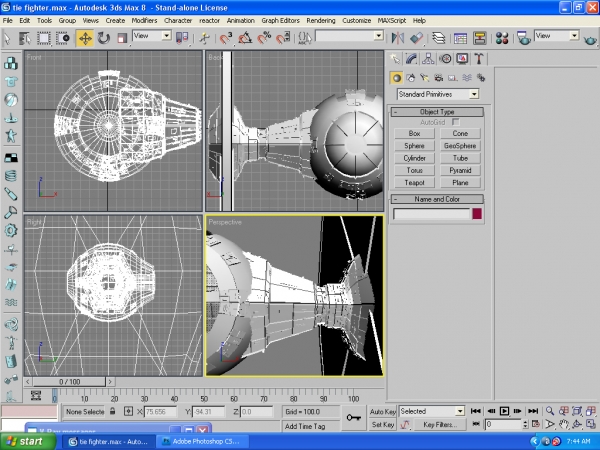Toggle 3D Snaps magnet icon
Screen dimensions: 600x450
coord(226,38)
